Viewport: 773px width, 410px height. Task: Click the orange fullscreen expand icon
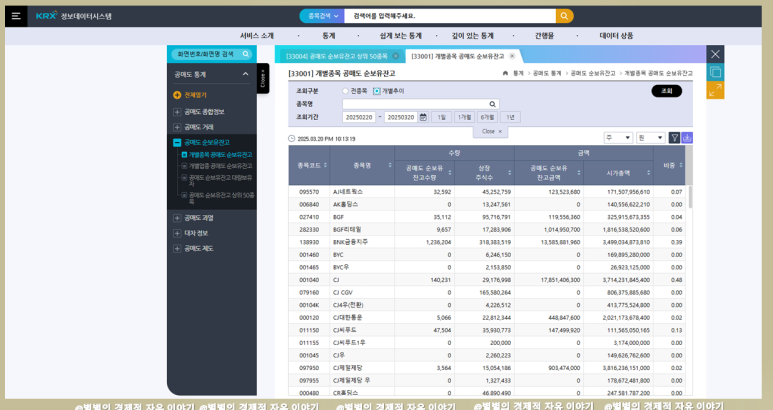[x=715, y=90]
